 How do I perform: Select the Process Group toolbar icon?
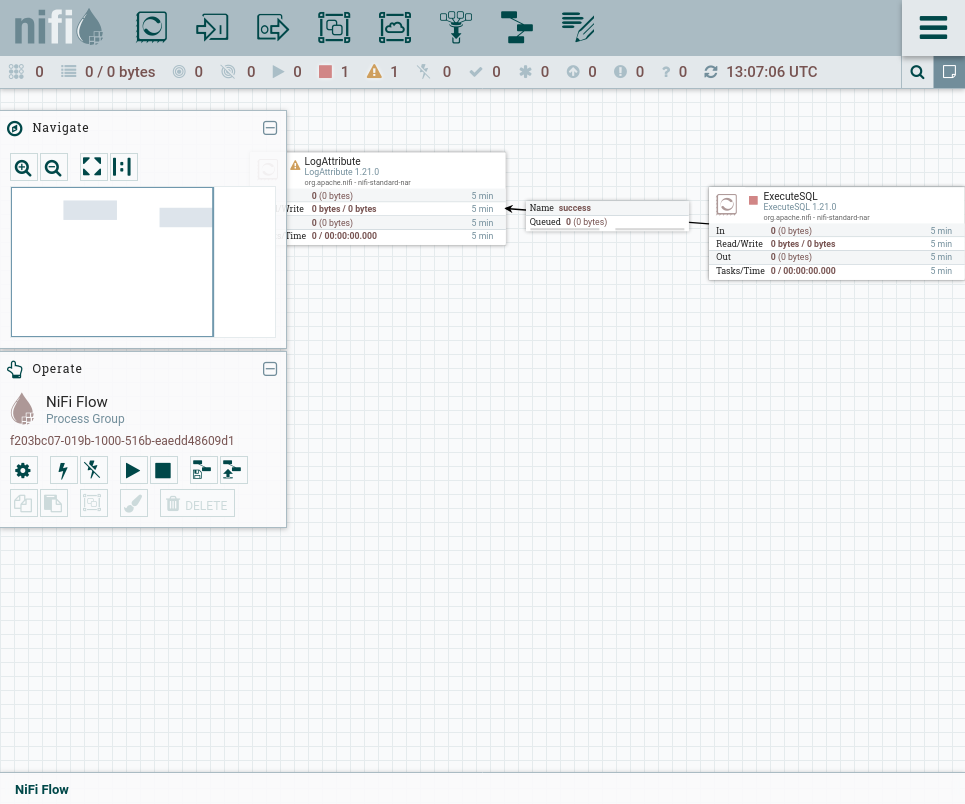334,28
